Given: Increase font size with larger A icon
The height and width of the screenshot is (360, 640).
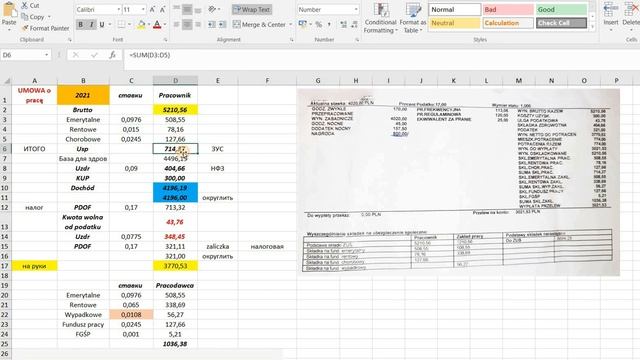Looking at the screenshot, I should (152, 9).
